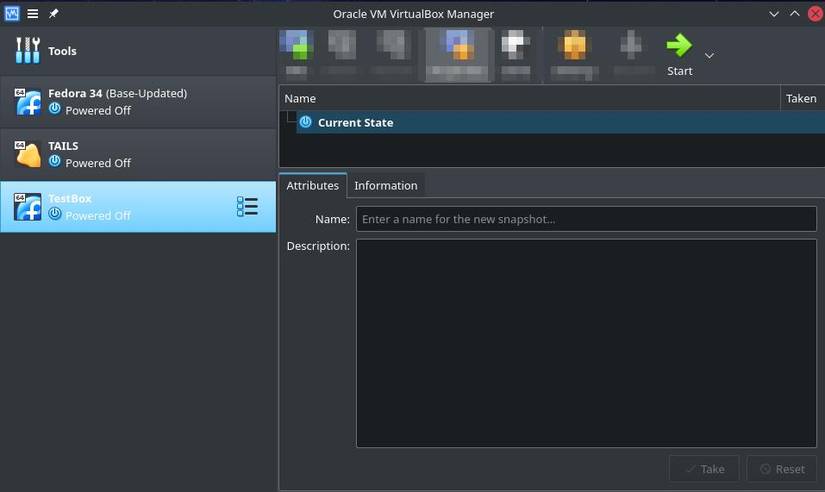Pin the window using pin icon
825x492 pixels.
(54, 14)
